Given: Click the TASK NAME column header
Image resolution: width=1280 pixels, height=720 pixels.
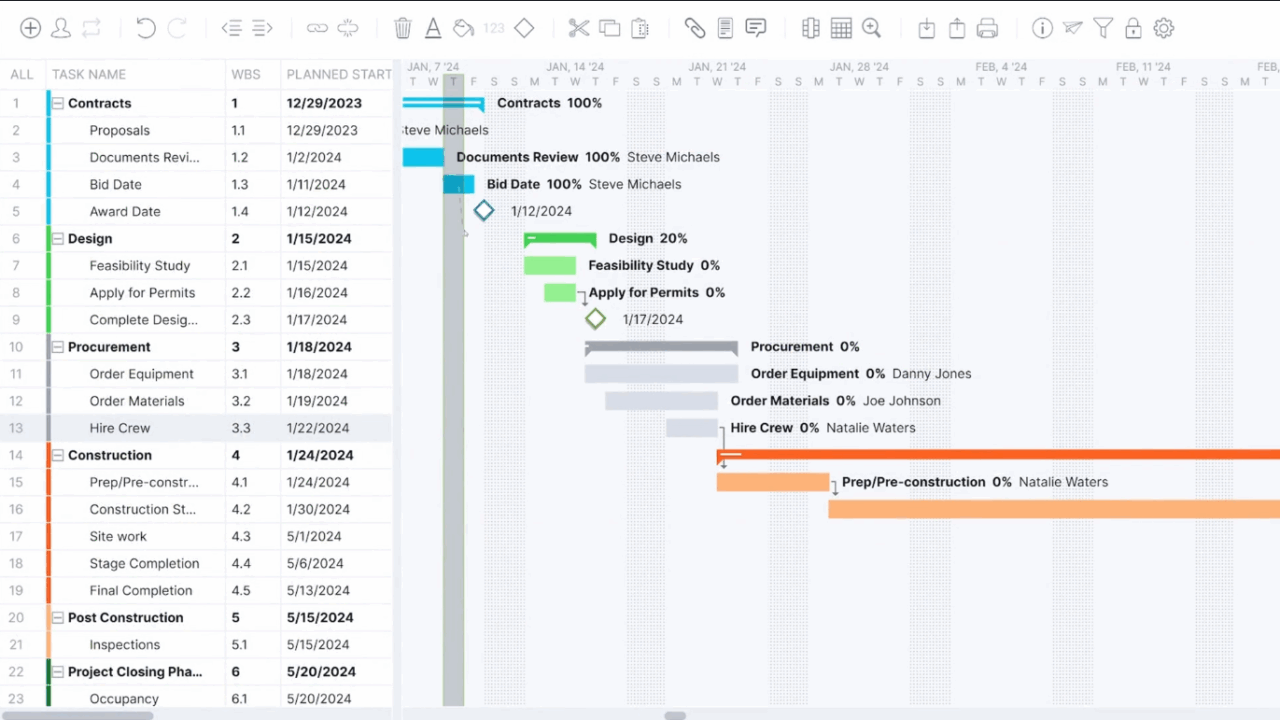Looking at the screenshot, I should pos(89,74).
